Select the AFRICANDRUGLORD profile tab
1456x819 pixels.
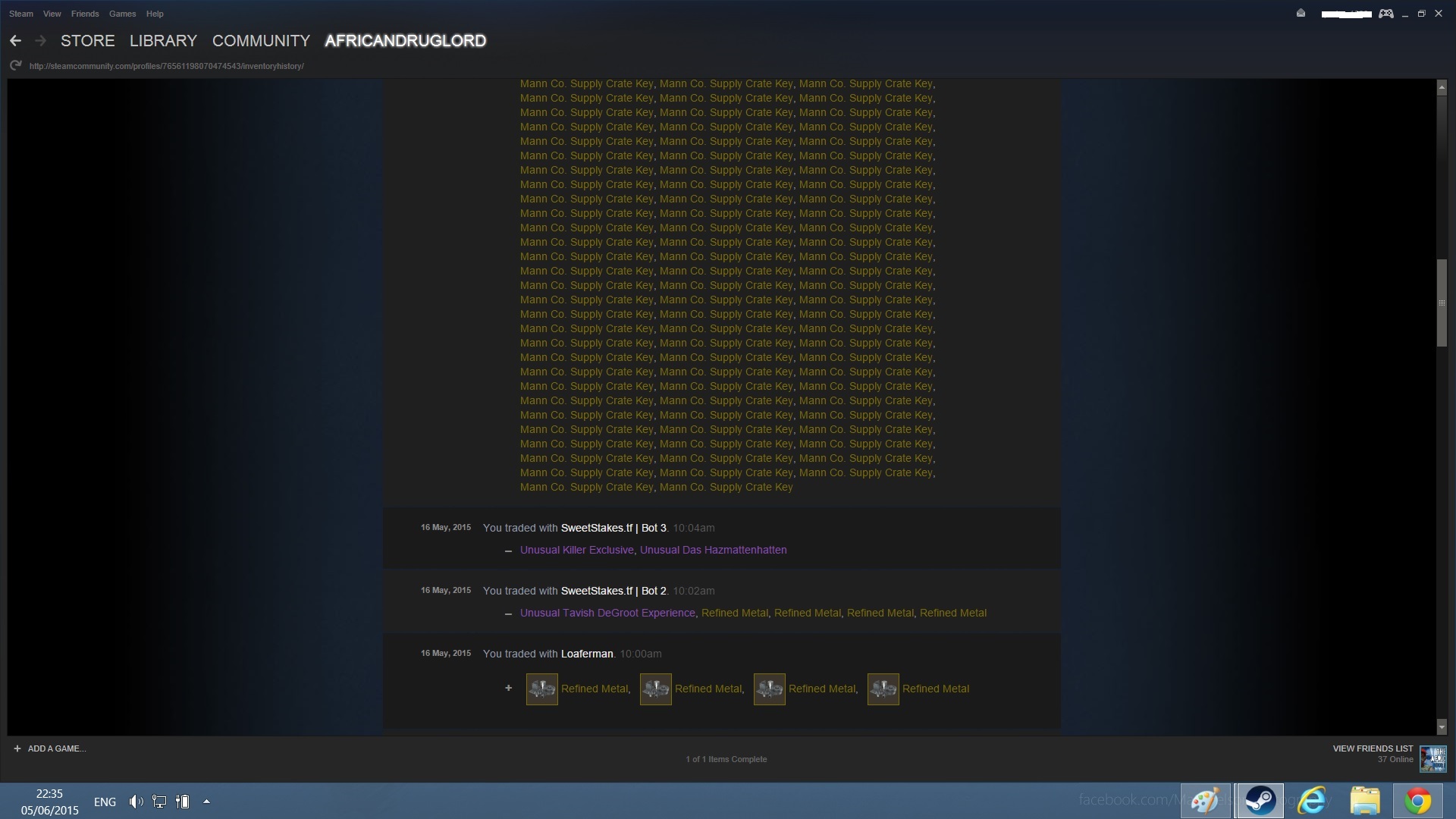click(x=406, y=41)
